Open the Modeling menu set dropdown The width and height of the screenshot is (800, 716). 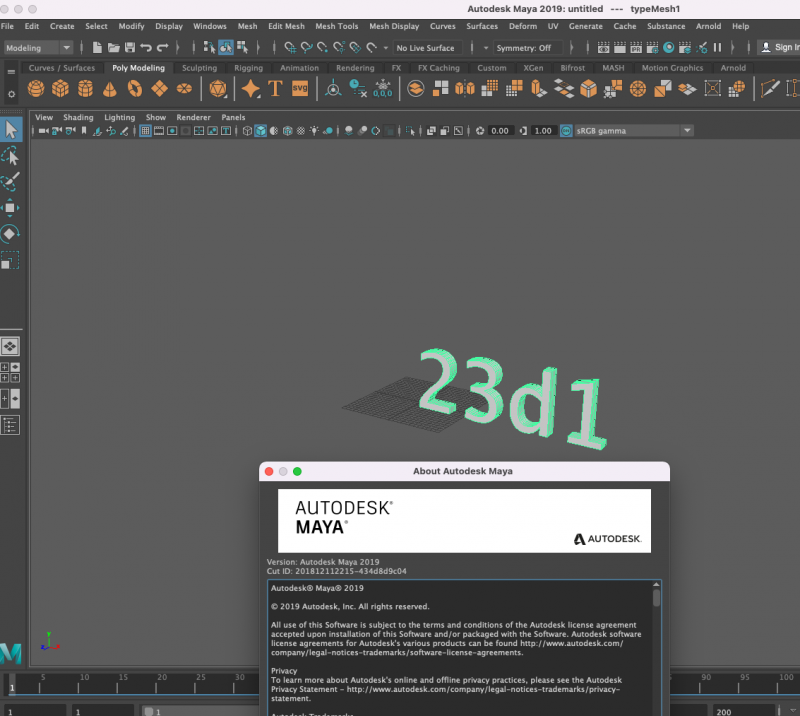tap(38, 47)
